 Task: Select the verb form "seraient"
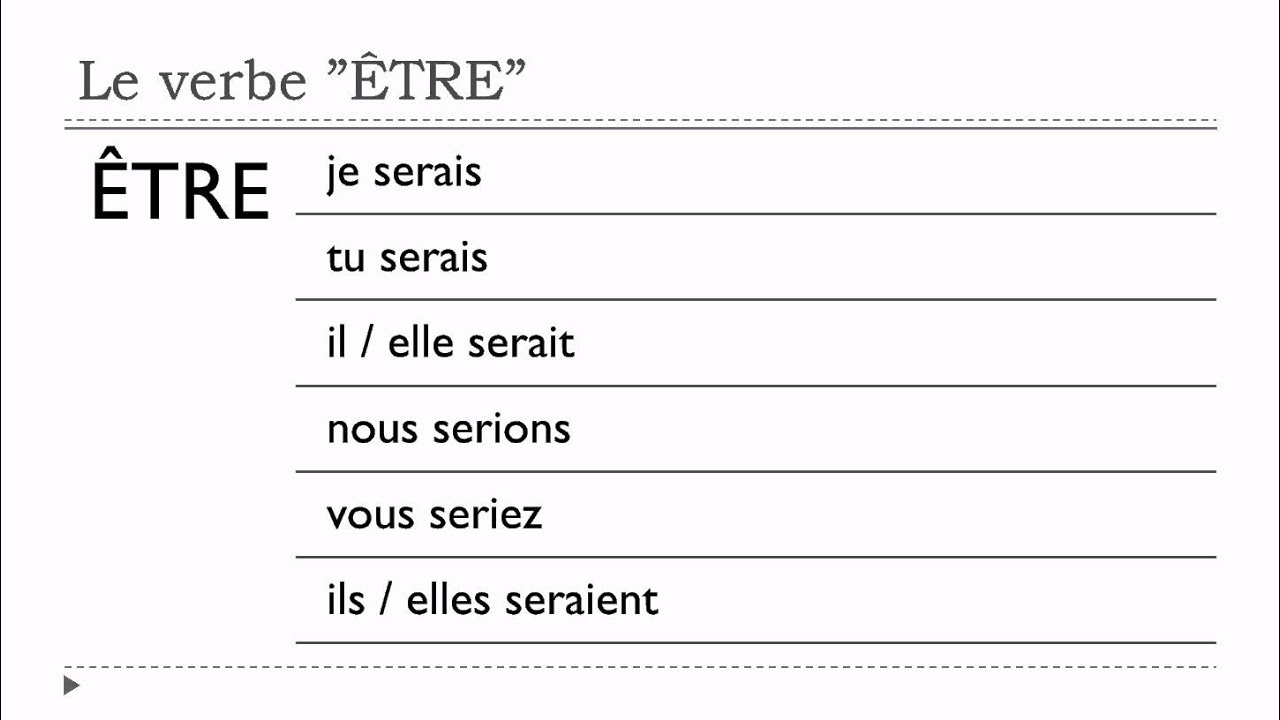coord(582,600)
